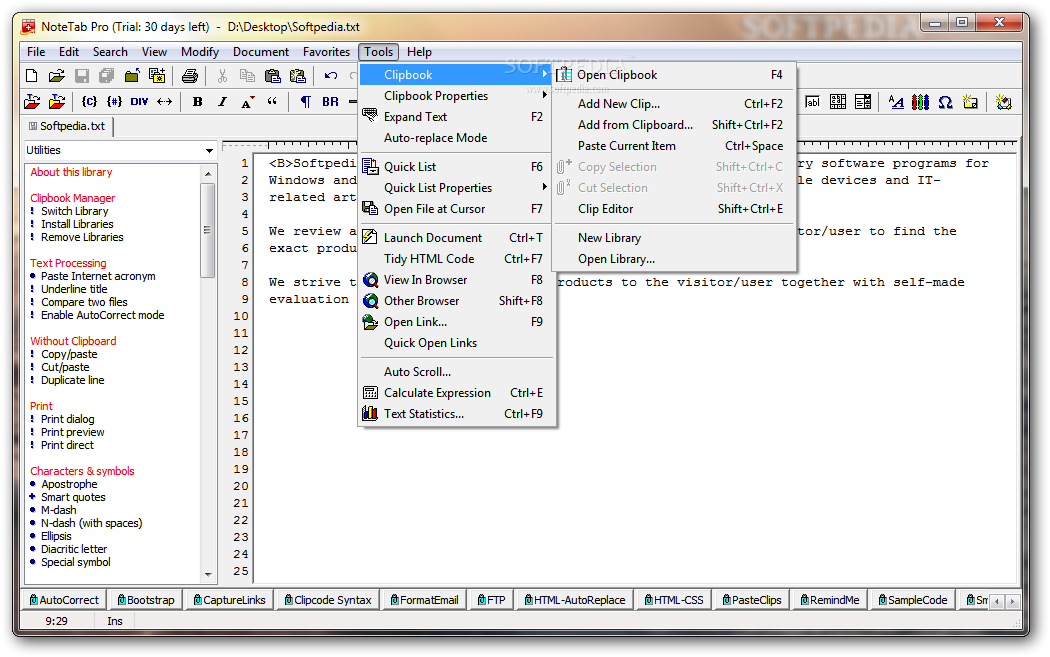Open the File menu
The width and height of the screenshot is (1050, 657).
36,52
